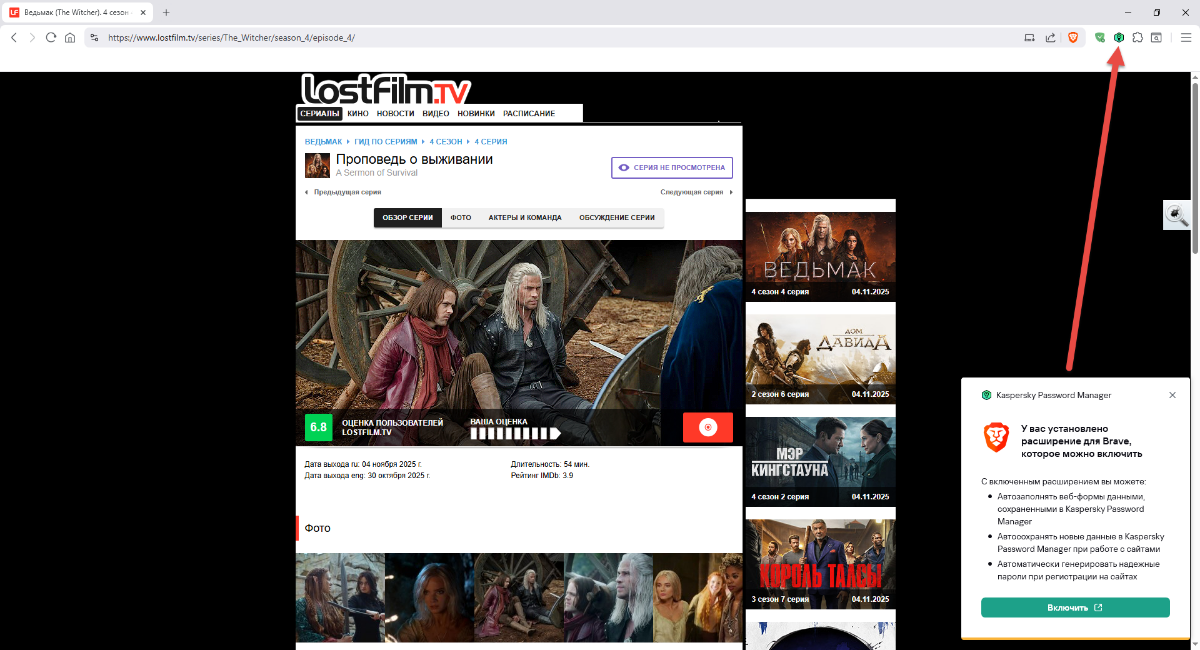Open the fifth photo thumbnail under Фото
The height and width of the screenshot is (650, 1200).
click(698, 597)
